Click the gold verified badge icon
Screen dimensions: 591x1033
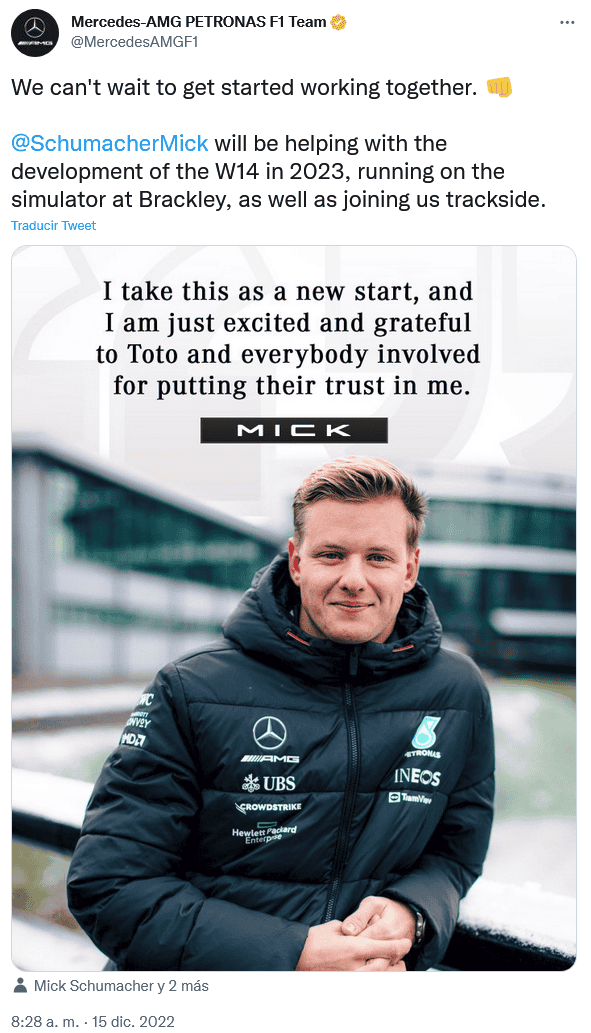click(x=339, y=22)
